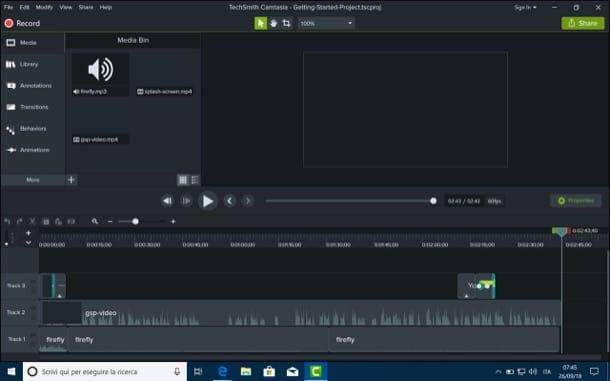Select splash-screen.mp4 in Media Bin

click(164, 75)
